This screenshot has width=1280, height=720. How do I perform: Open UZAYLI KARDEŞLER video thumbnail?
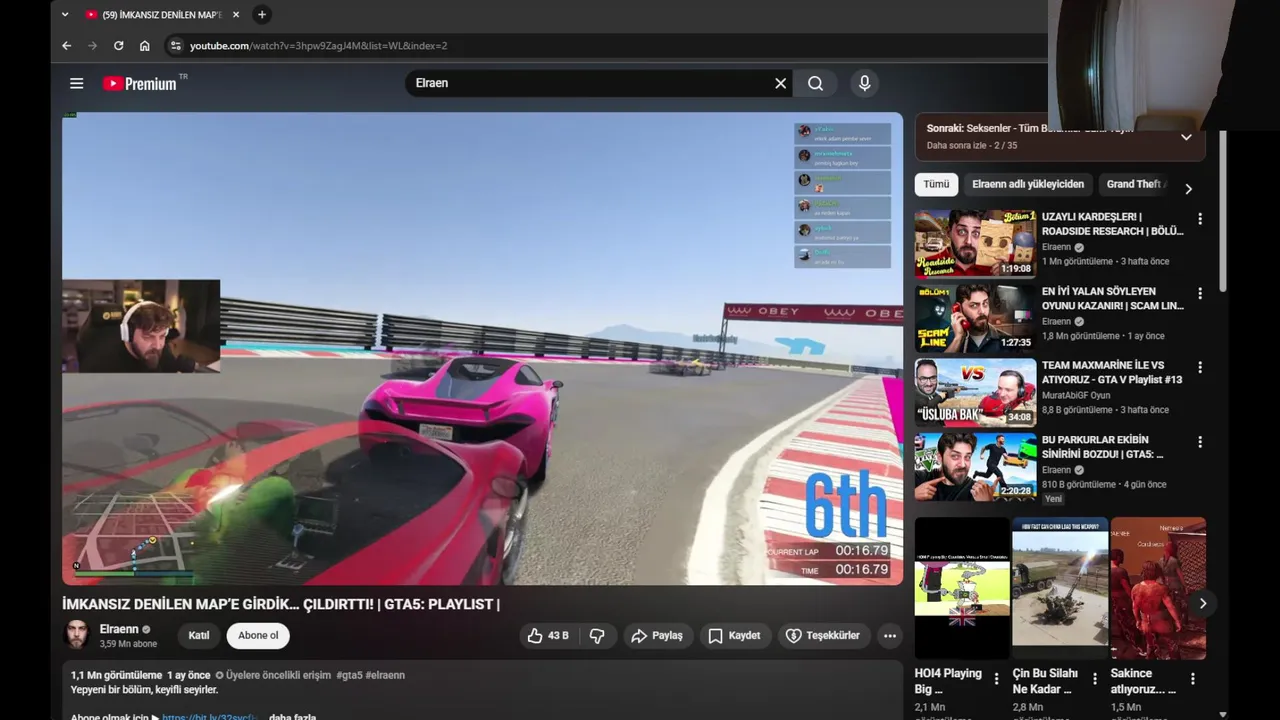[975, 244]
